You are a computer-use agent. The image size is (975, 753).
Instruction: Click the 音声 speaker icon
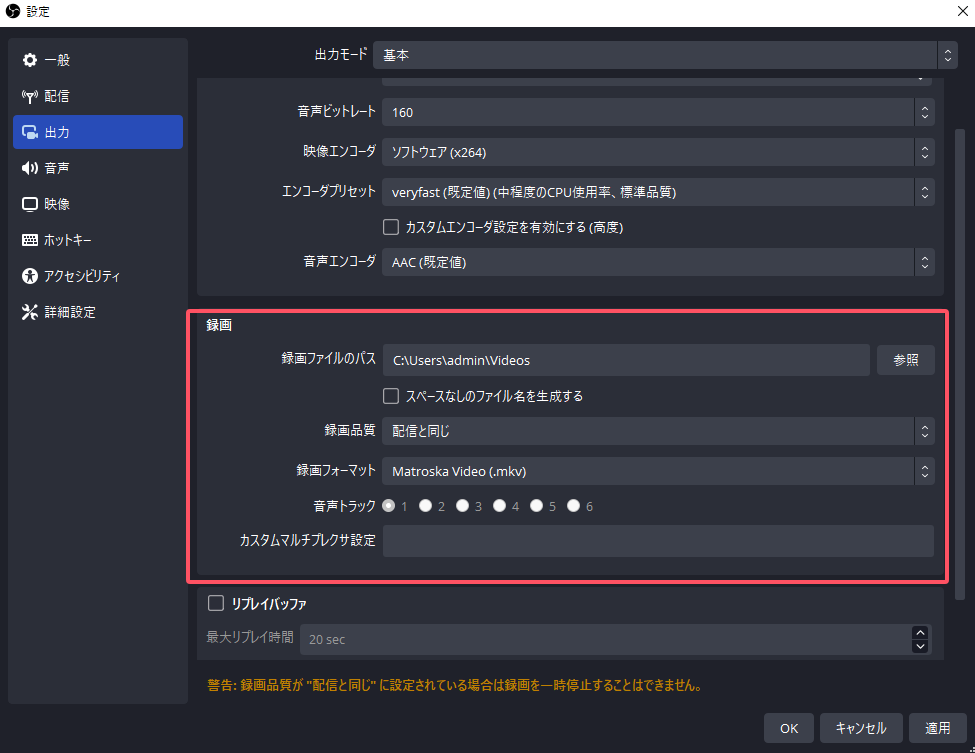coord(30,168)
